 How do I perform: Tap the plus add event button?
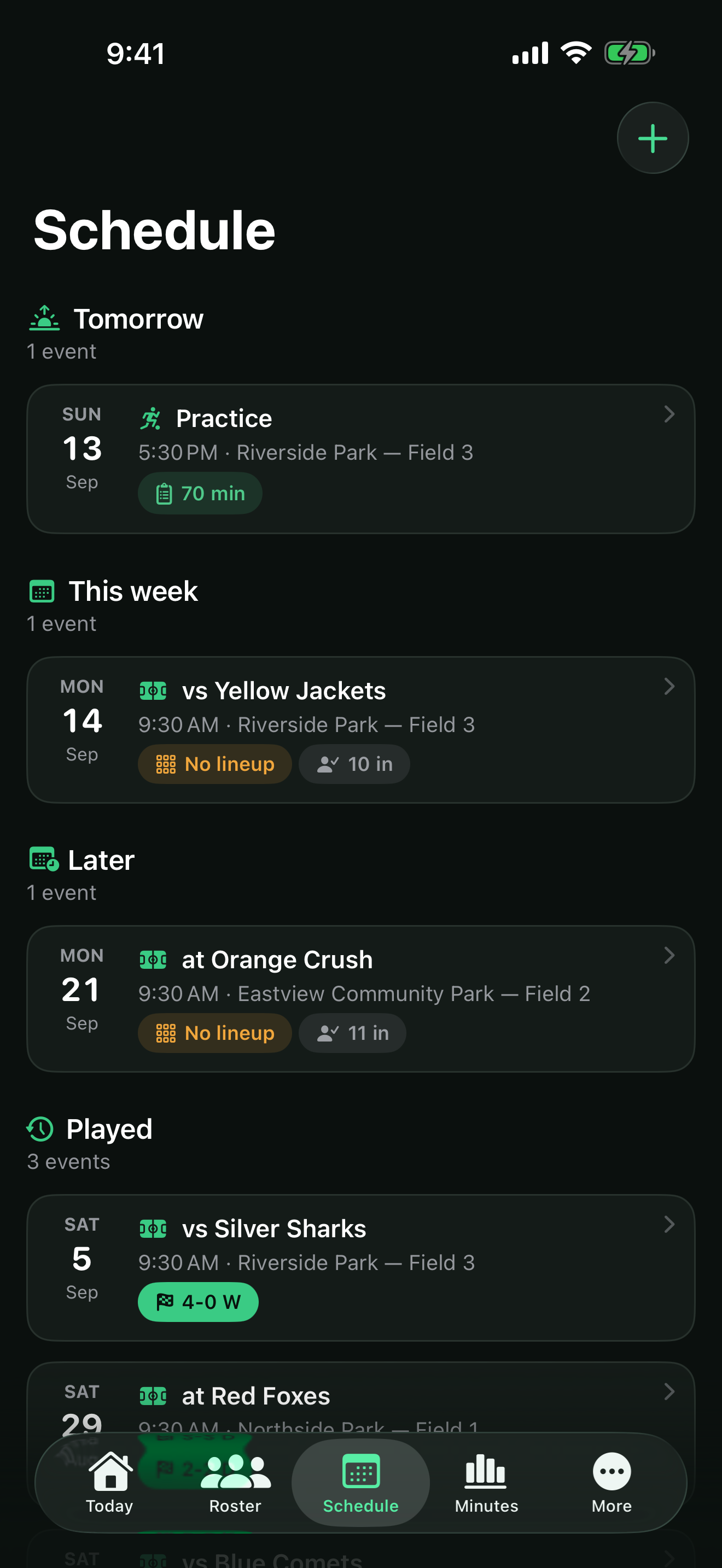click(653, 138)
